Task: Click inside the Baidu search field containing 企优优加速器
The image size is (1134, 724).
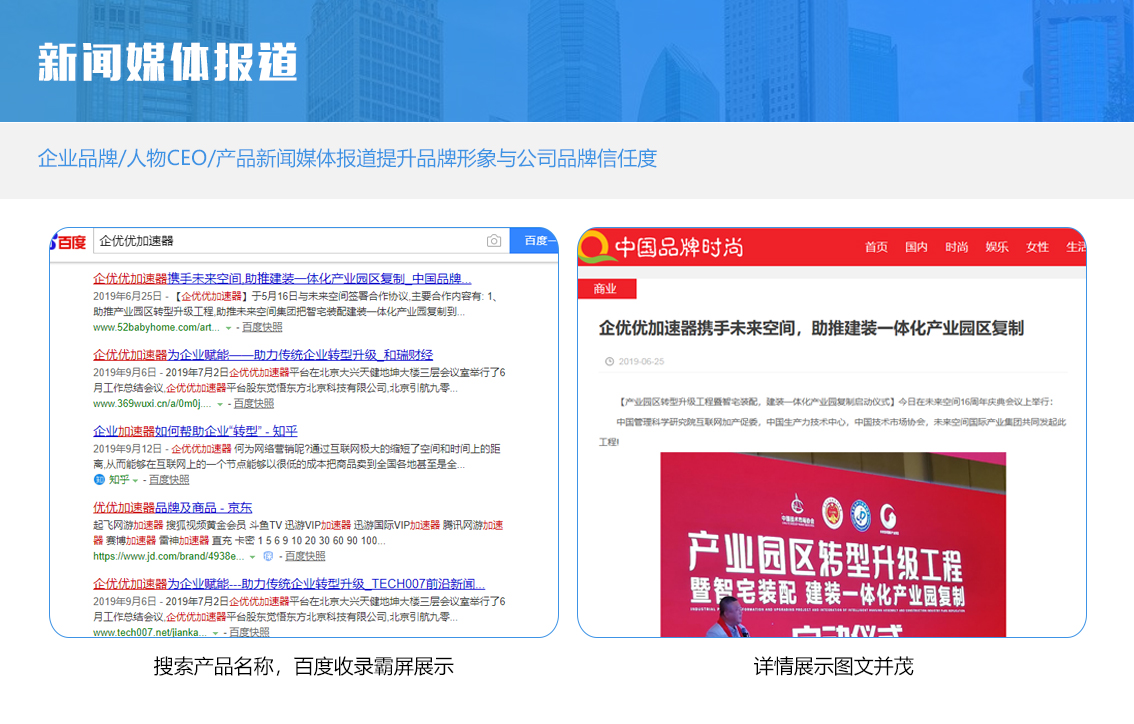Action: point(301,241)
